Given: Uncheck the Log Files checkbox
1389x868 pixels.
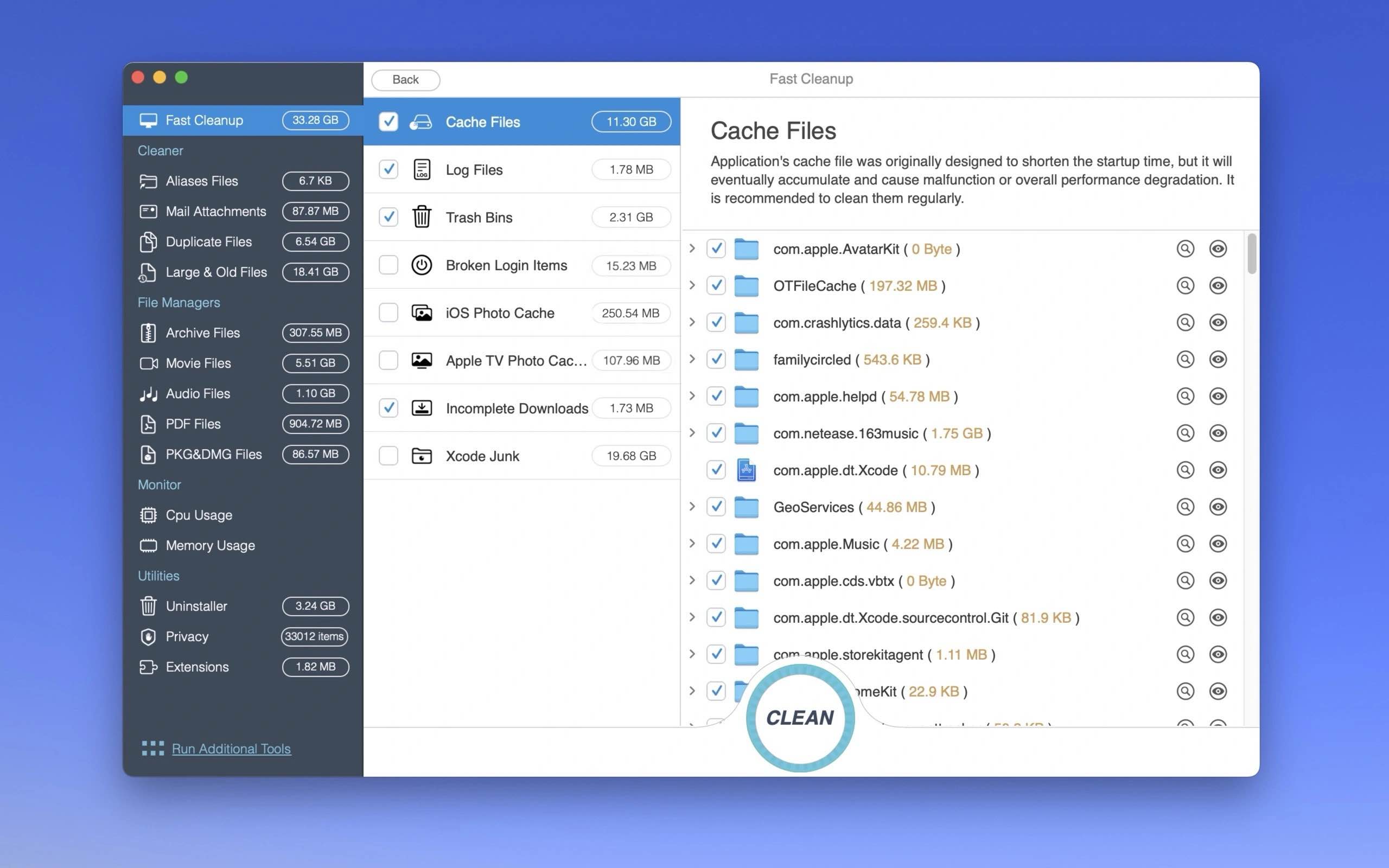Looking at the screenshot, I should 388,169.
